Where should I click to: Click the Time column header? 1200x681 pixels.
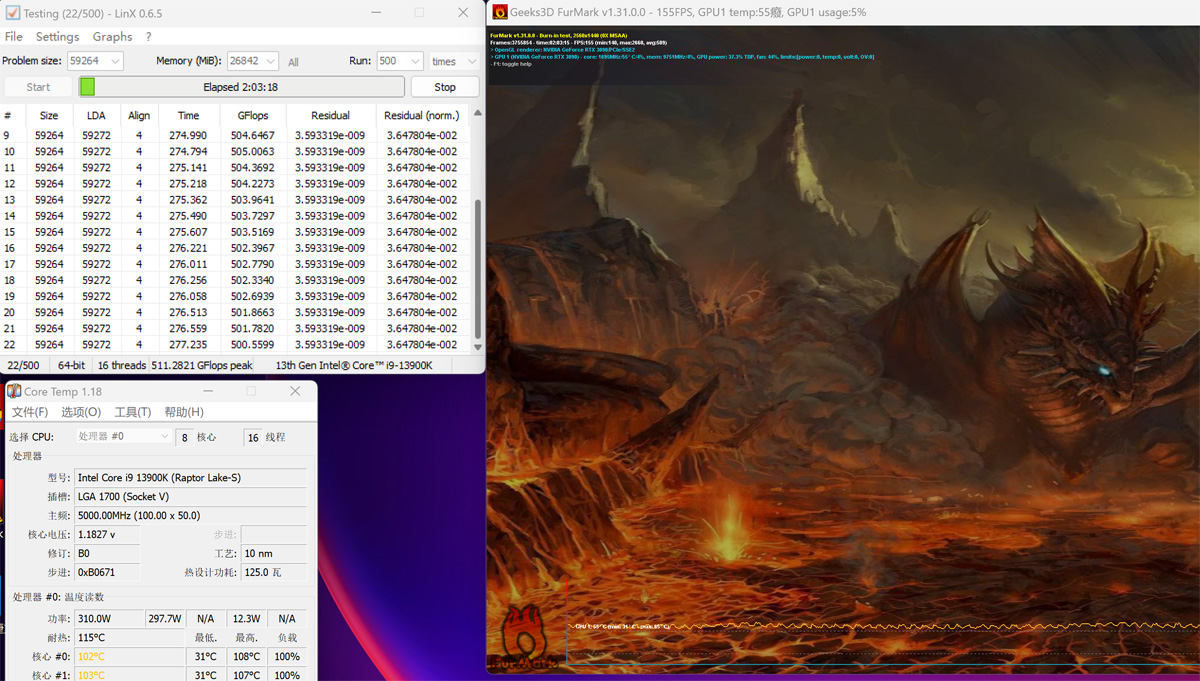(x=188, y=115)
